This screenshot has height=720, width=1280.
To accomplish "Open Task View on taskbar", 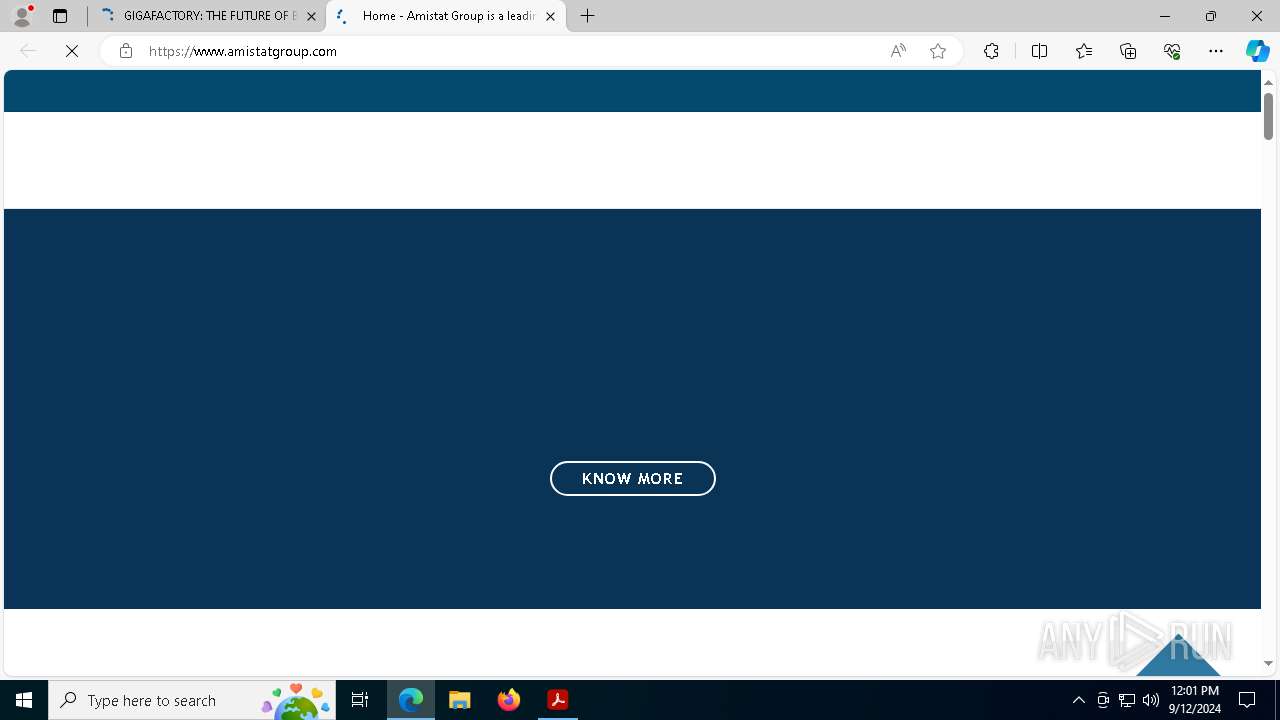I will click(360, 700).
